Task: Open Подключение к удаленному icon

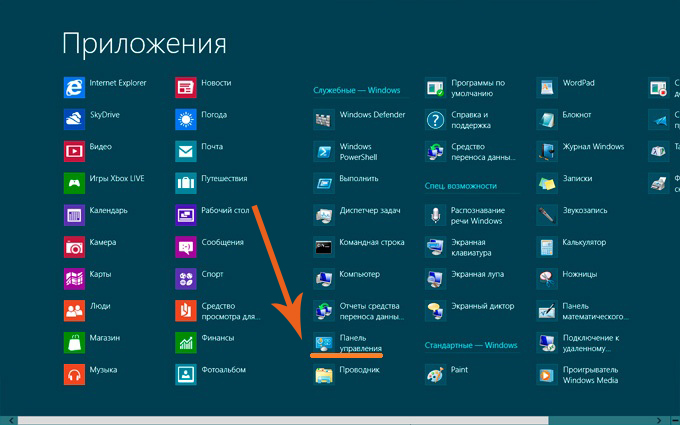Action: pyautogui.click(x=547, y=343)
